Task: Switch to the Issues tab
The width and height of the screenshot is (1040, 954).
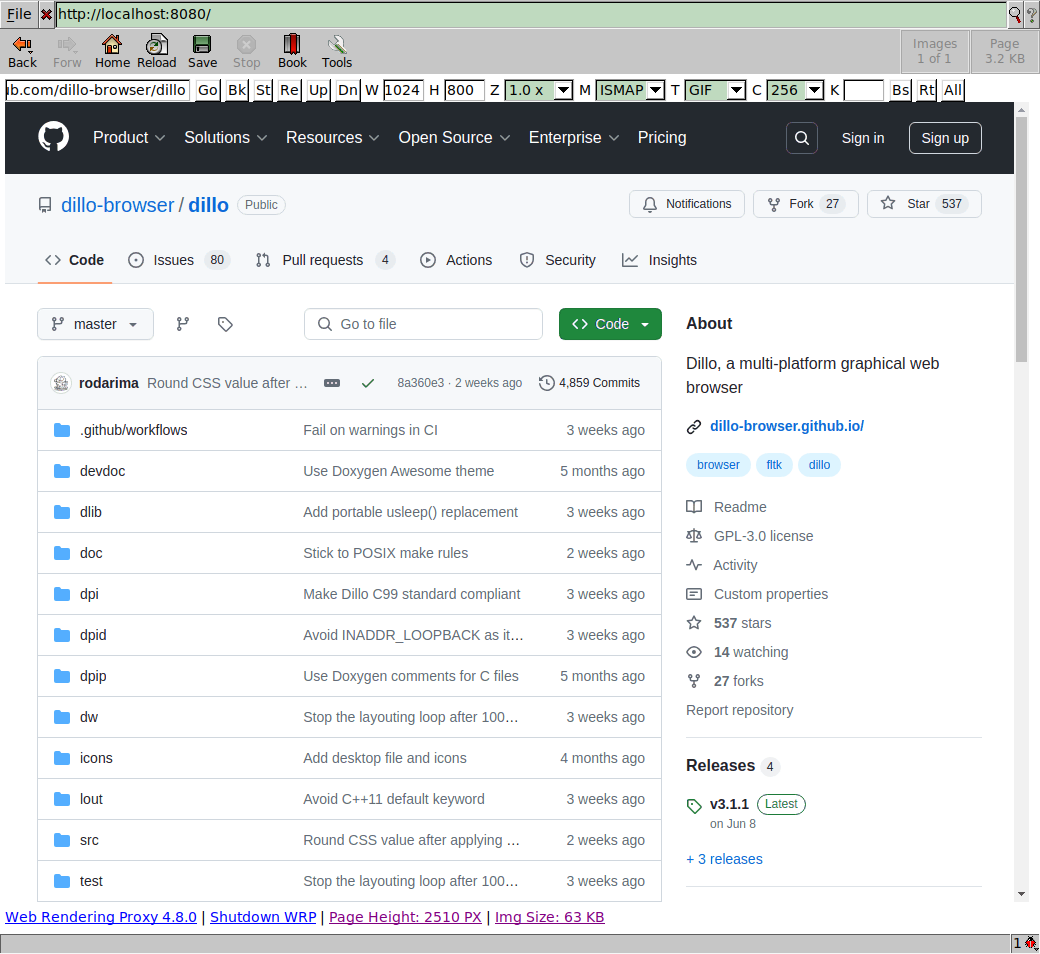Action: click(178, 260)
